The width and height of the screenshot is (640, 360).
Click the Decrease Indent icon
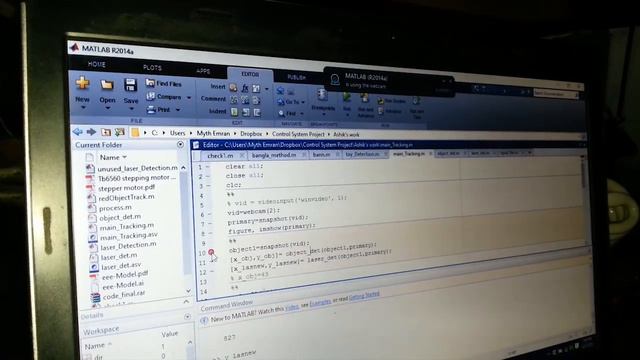tap(257, 113)
